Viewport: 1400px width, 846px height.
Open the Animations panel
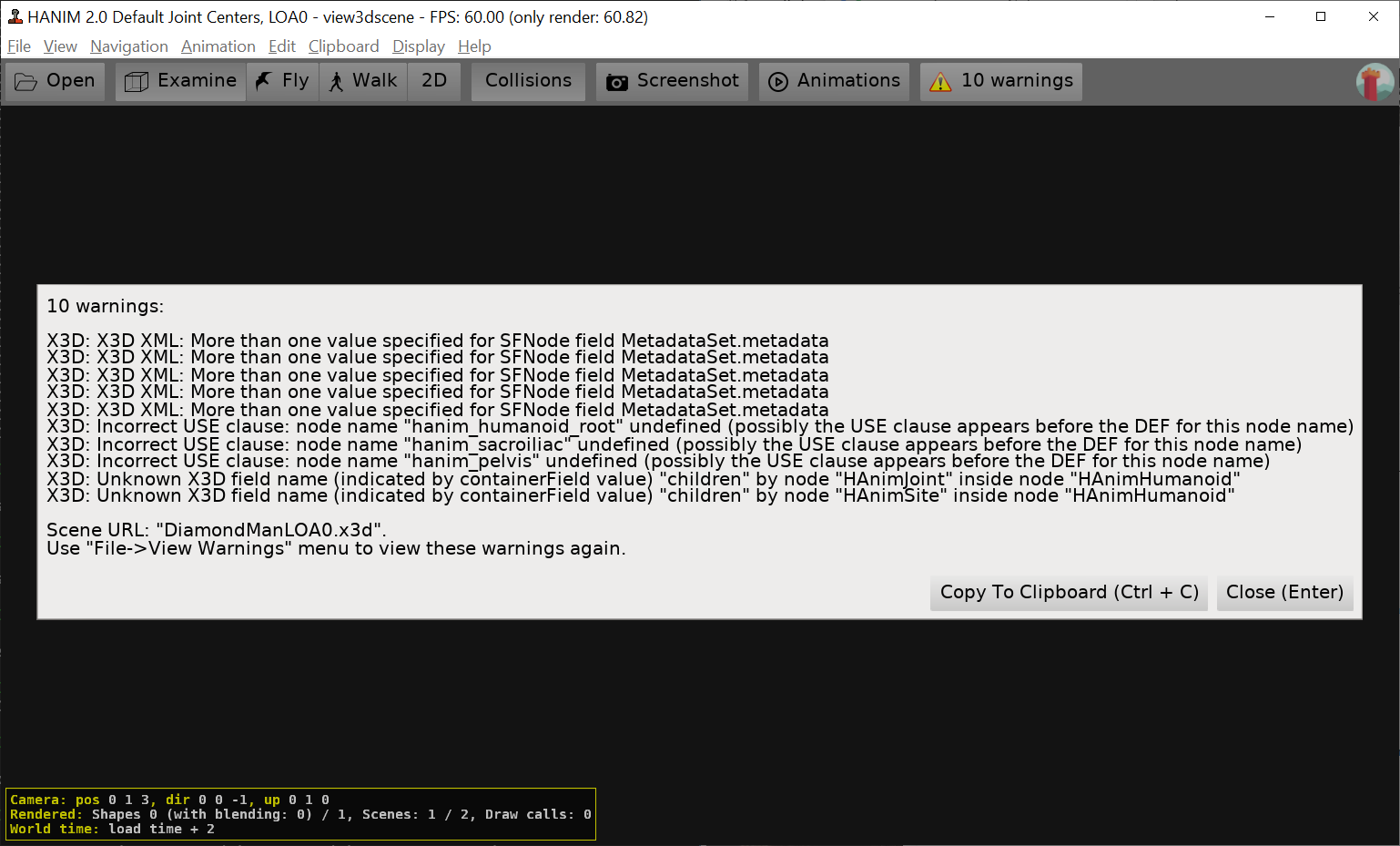point(835,81)
